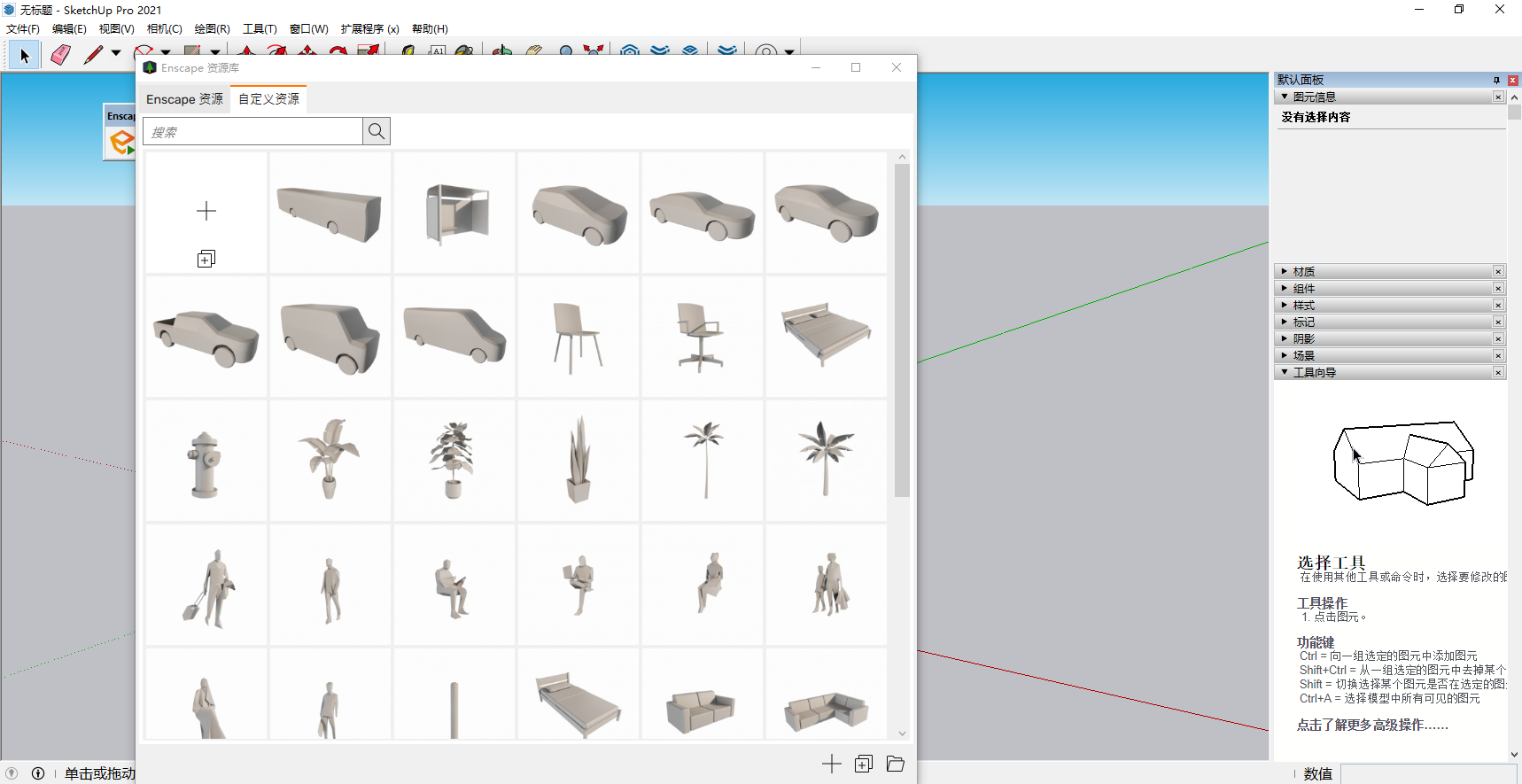This screenshot has height=784, width=1522.
Task: Click the asset library vertical scrollbar thumb
Action: point(902,330)
